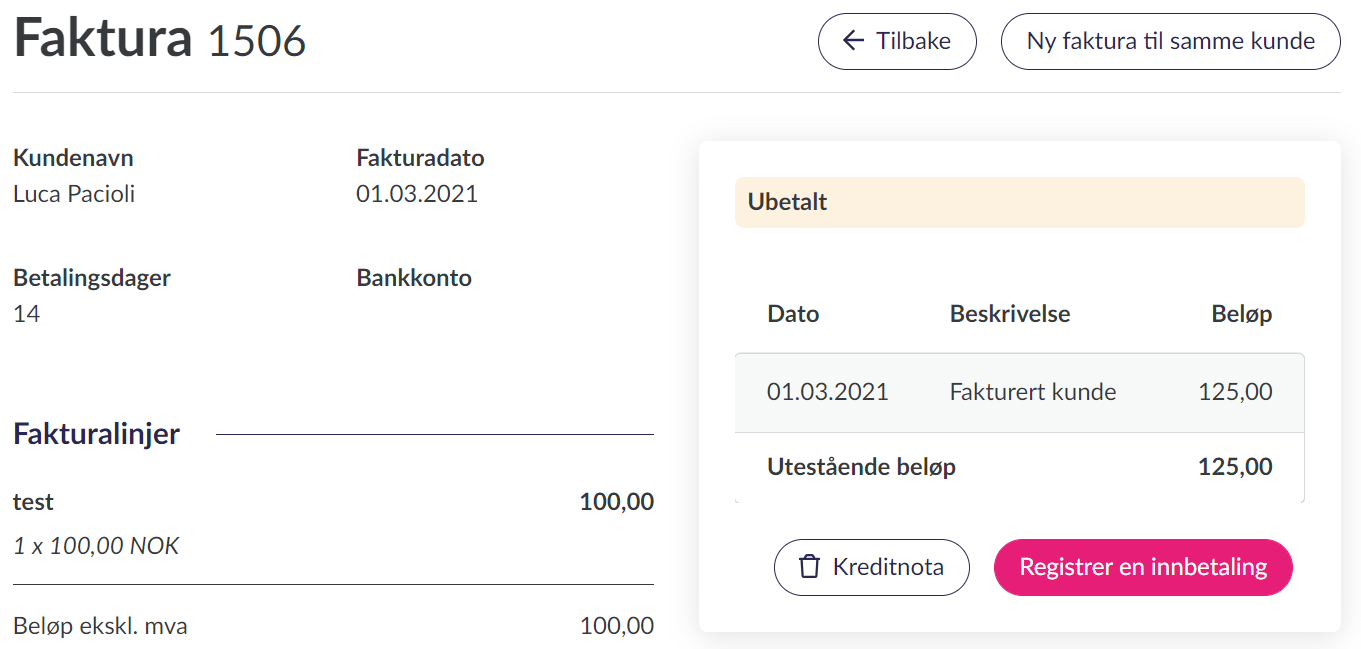1361x649 pixels.
Task: Click the Ubetalt status banner
Action: (1019, 202)
